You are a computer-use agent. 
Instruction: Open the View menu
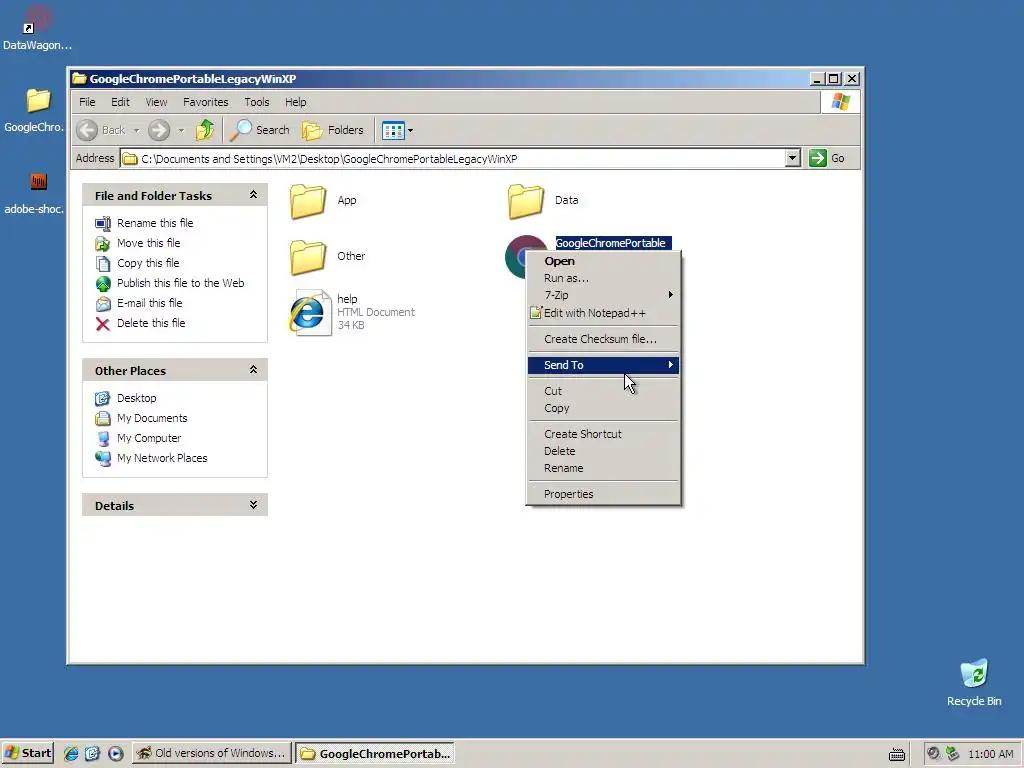[x=156, y=102]
